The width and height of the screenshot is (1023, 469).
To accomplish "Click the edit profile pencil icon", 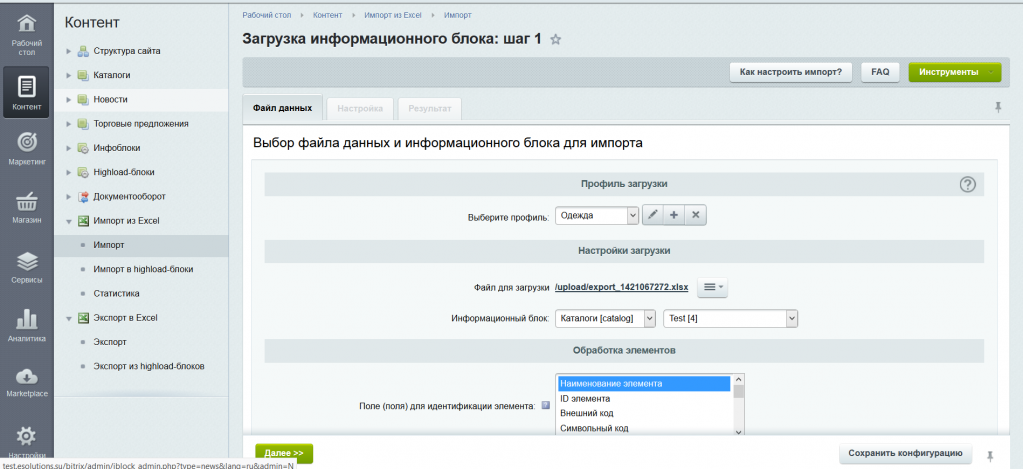I will 652,215.
